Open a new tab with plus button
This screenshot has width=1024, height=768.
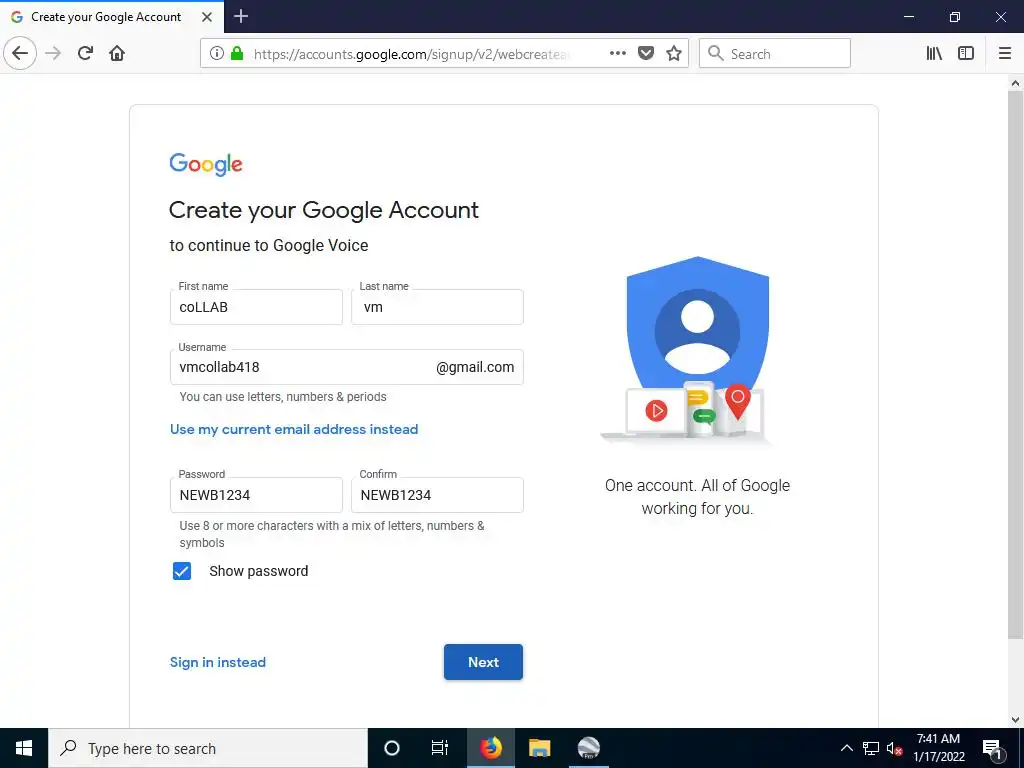[241, 16]
